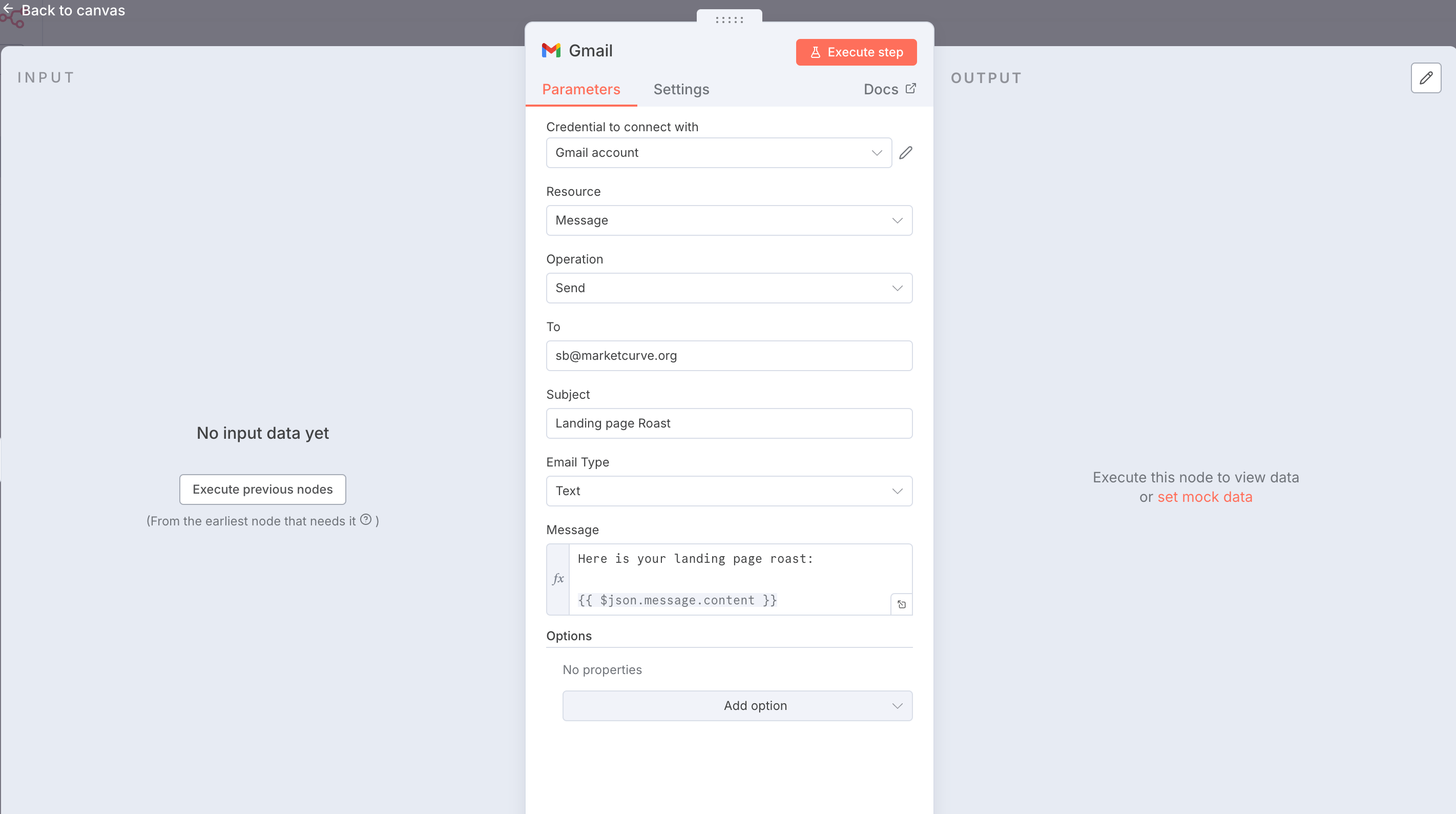Open the Add option dropdown
The height and width of the screenshot is (814, 1456).
[737, 705]
